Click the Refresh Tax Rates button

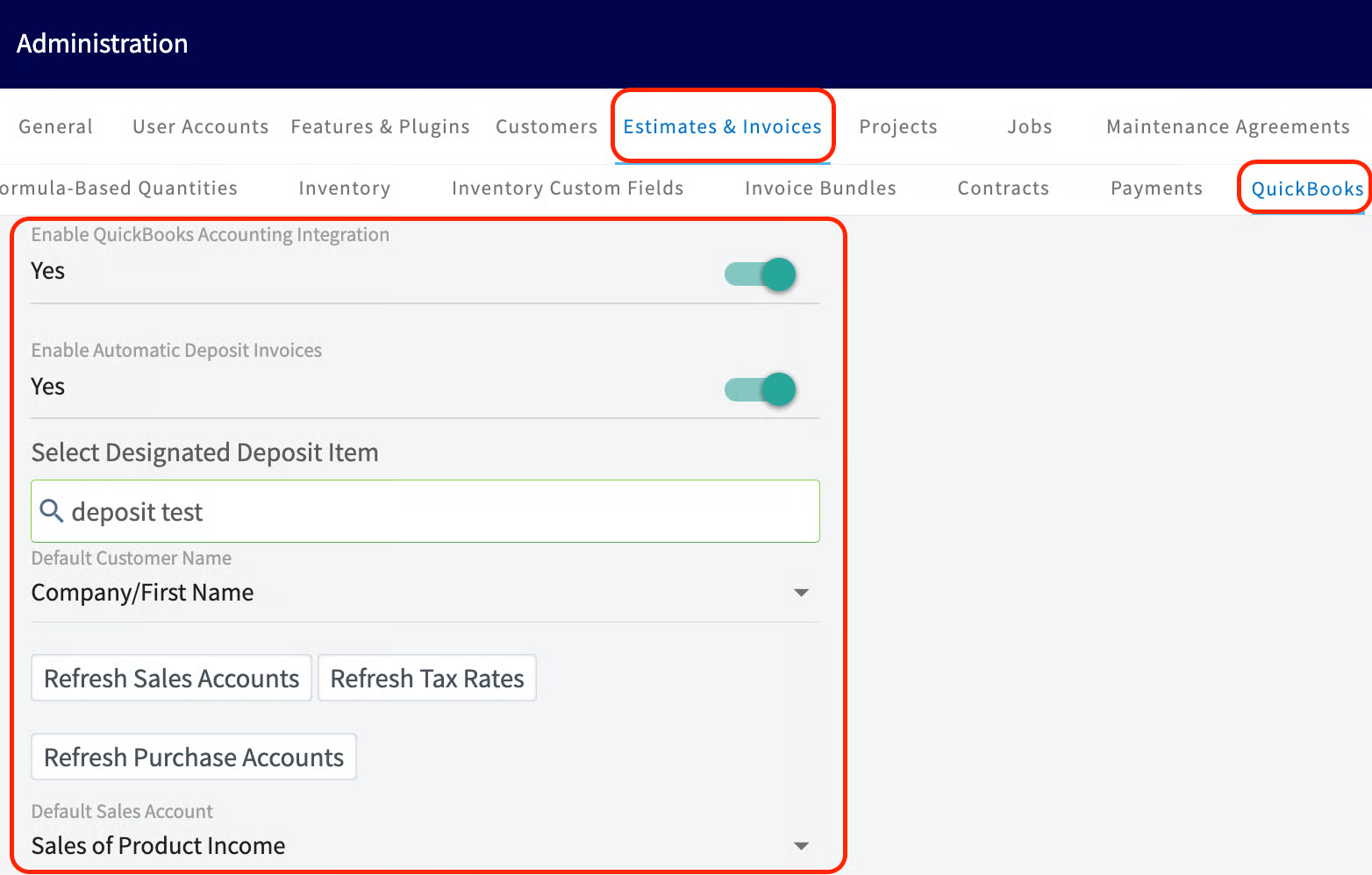427,678
